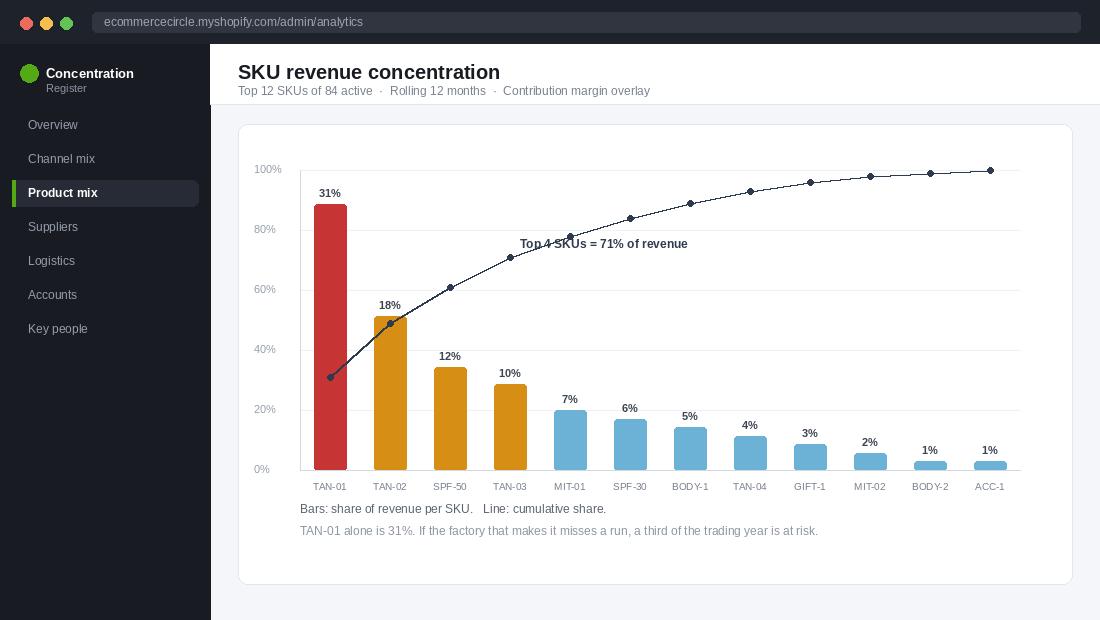Click the red window close dot

(x=27, y=23)
